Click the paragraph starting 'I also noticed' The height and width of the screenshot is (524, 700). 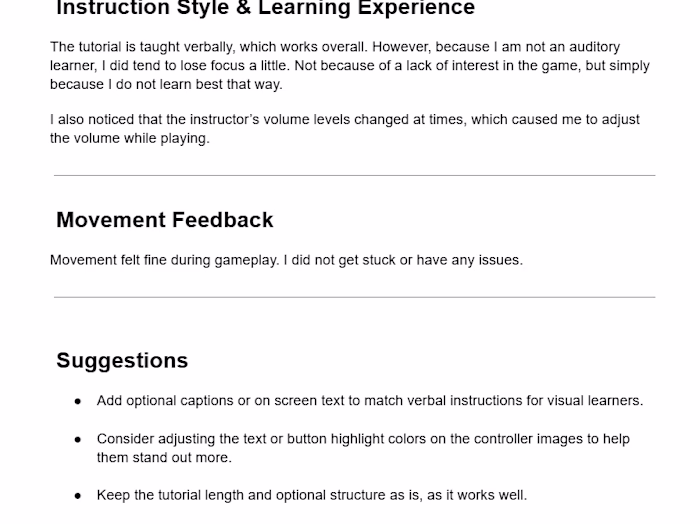(344, 129)
